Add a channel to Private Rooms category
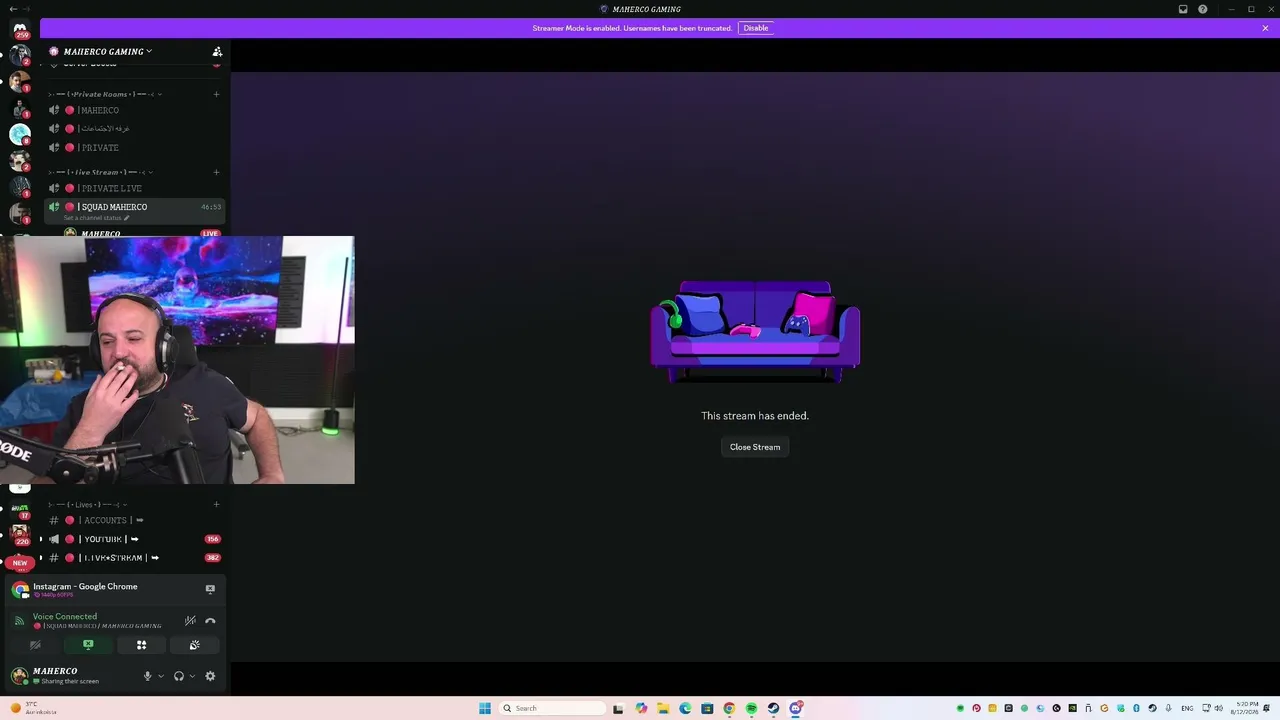The height and width of the screenshot is (720, 1280). [x=216, y=94]
